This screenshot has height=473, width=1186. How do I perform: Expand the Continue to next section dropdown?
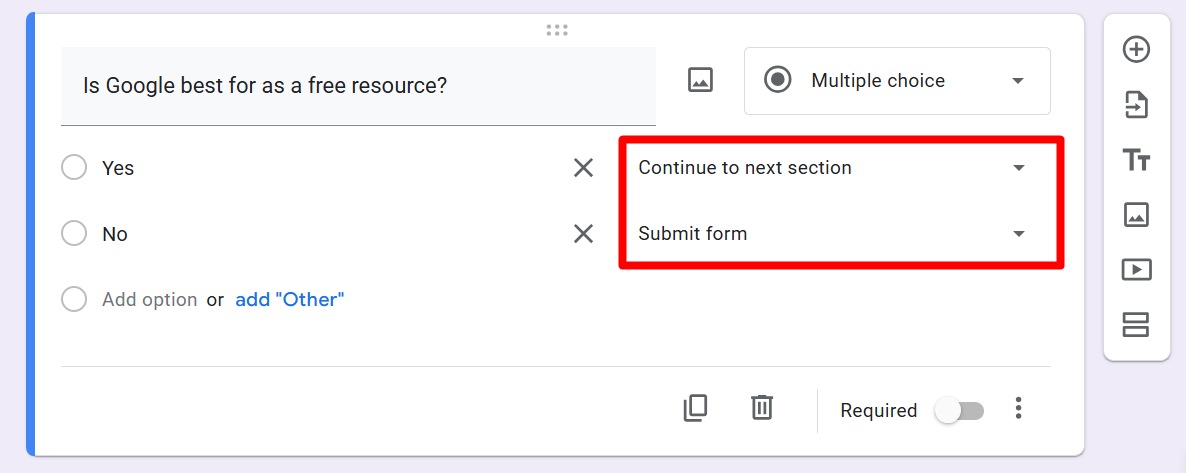tap(832, 168)
